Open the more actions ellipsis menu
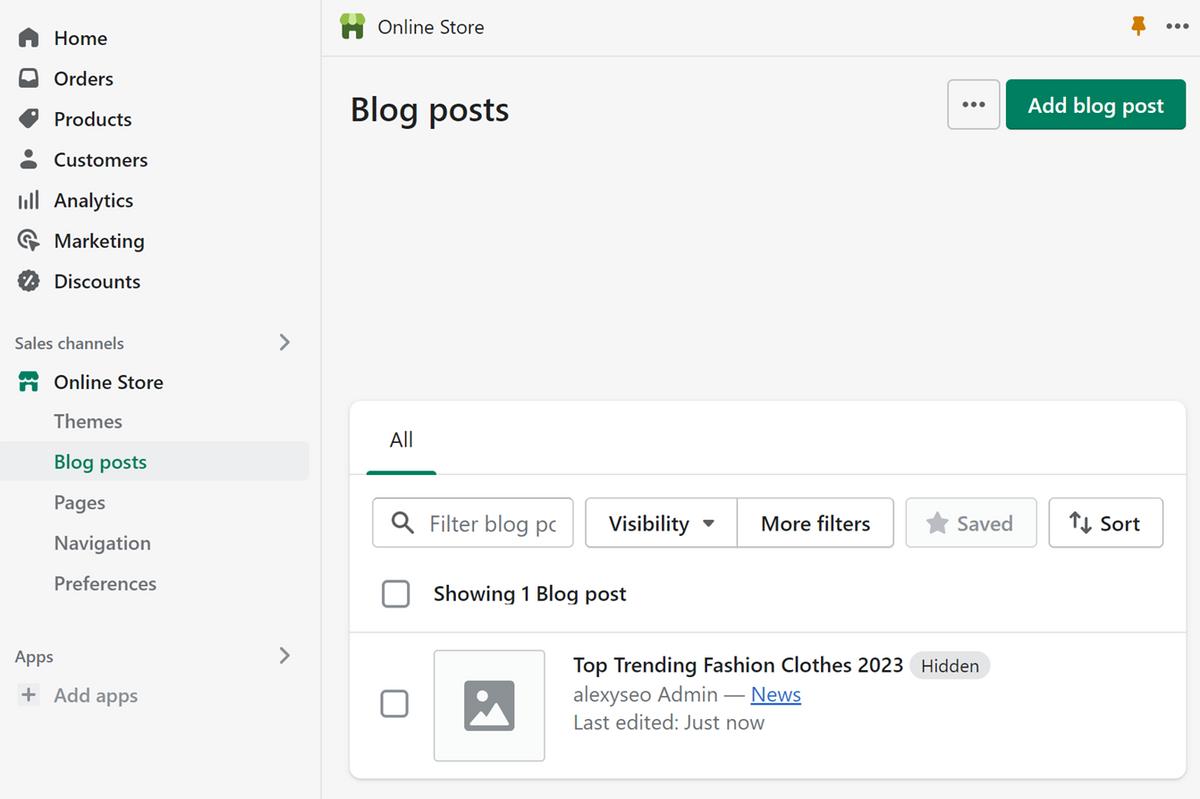 [x=972, y=104]
